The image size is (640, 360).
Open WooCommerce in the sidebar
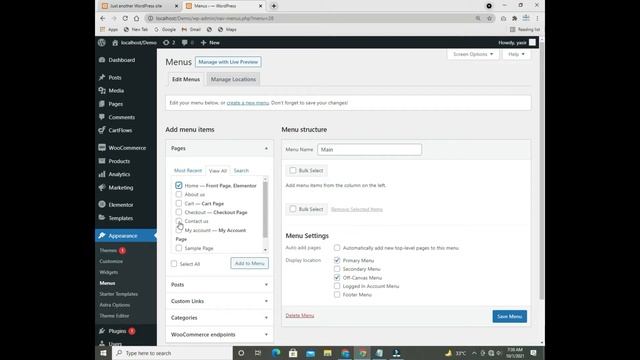(126, 148)
